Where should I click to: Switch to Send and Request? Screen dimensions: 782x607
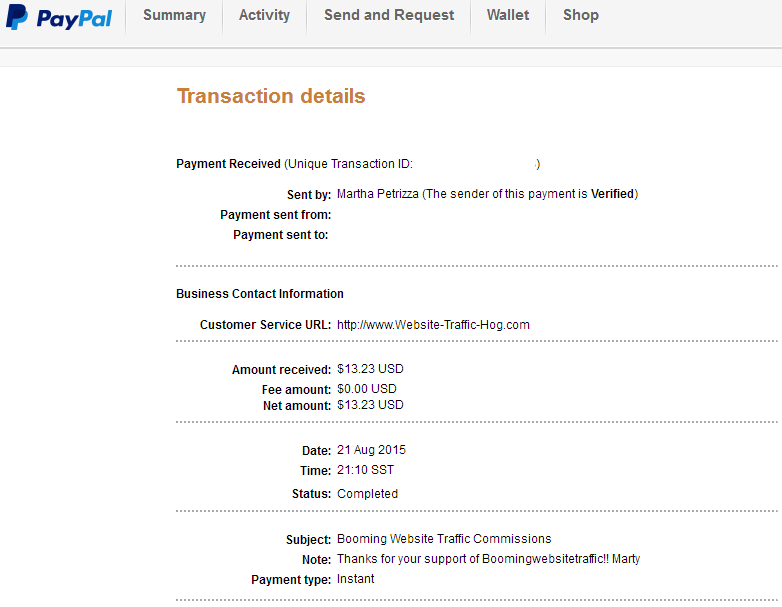tap(389, 15)
